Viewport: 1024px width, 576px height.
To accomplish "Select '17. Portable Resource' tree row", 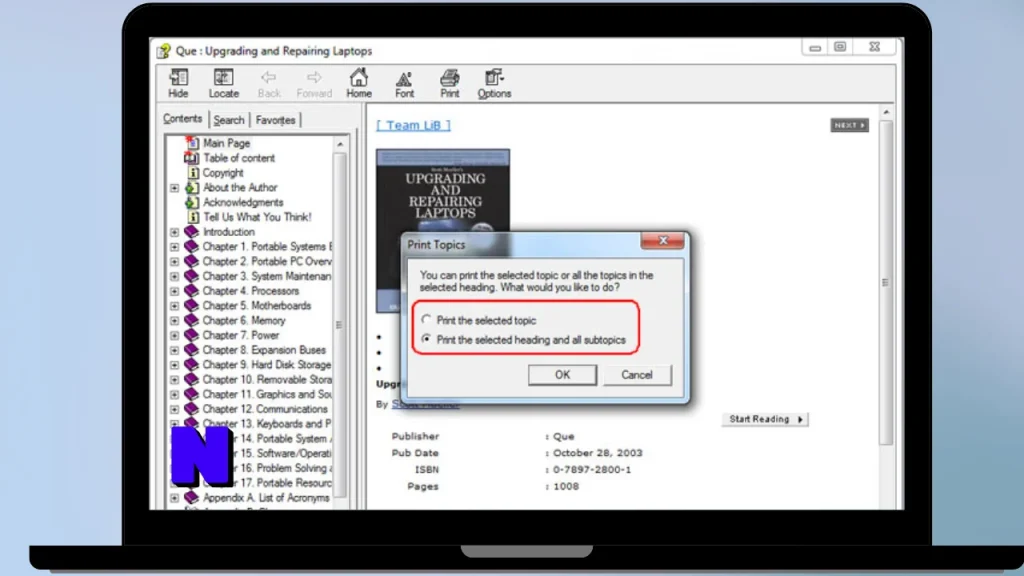I will (x=285, y=483).
